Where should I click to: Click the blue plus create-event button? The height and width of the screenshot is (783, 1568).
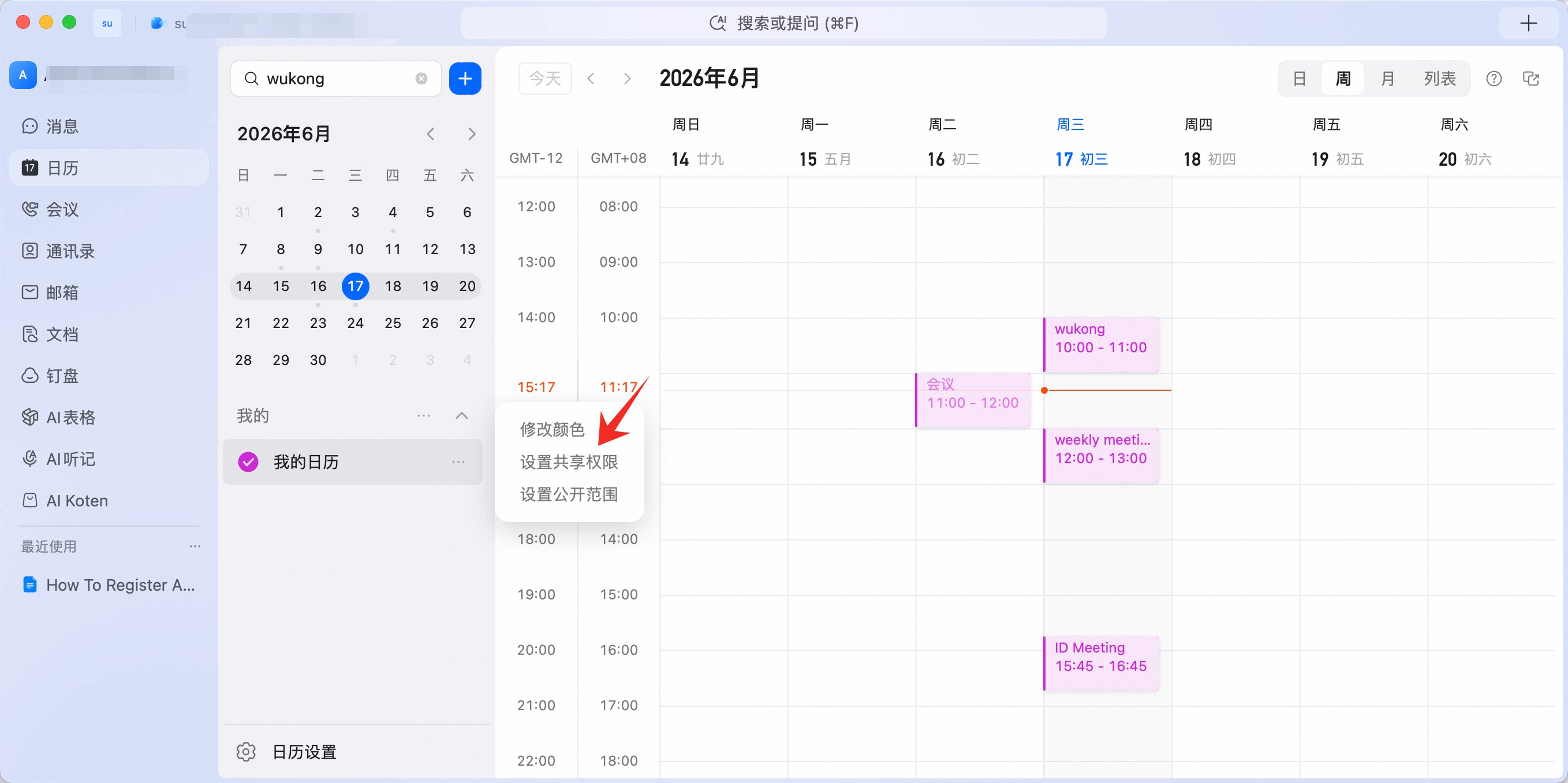(465, 79)
